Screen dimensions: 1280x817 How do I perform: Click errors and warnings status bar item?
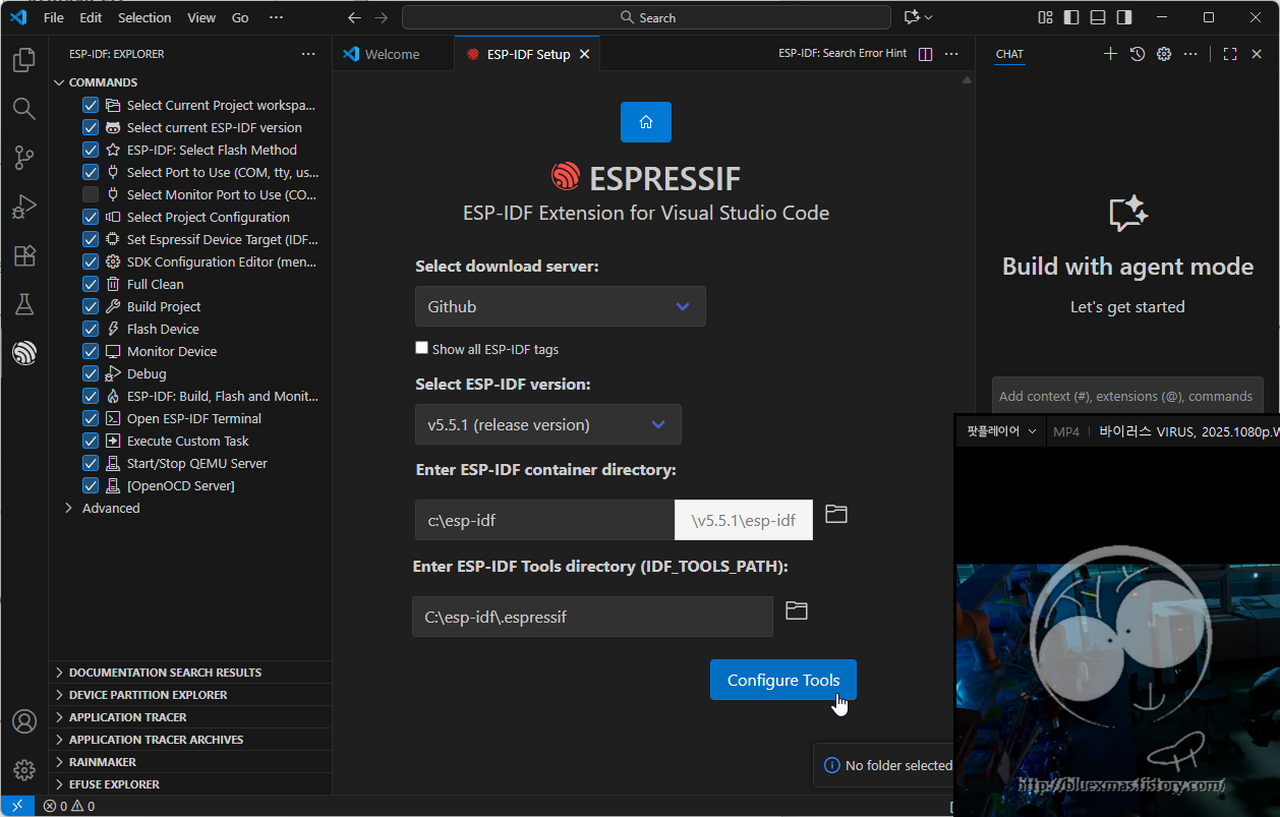pyautogui.click(x=69, y=806)
